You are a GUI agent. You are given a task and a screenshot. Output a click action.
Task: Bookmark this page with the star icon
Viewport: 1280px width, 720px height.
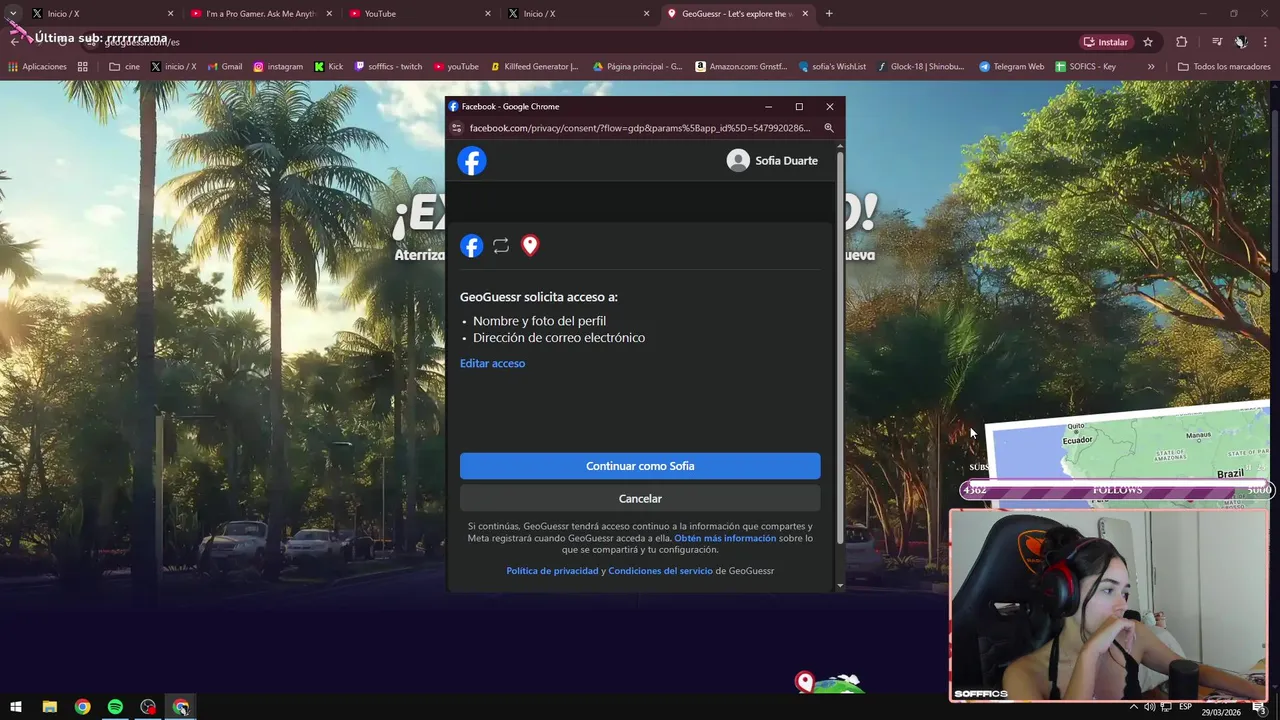coord(1148,42)
